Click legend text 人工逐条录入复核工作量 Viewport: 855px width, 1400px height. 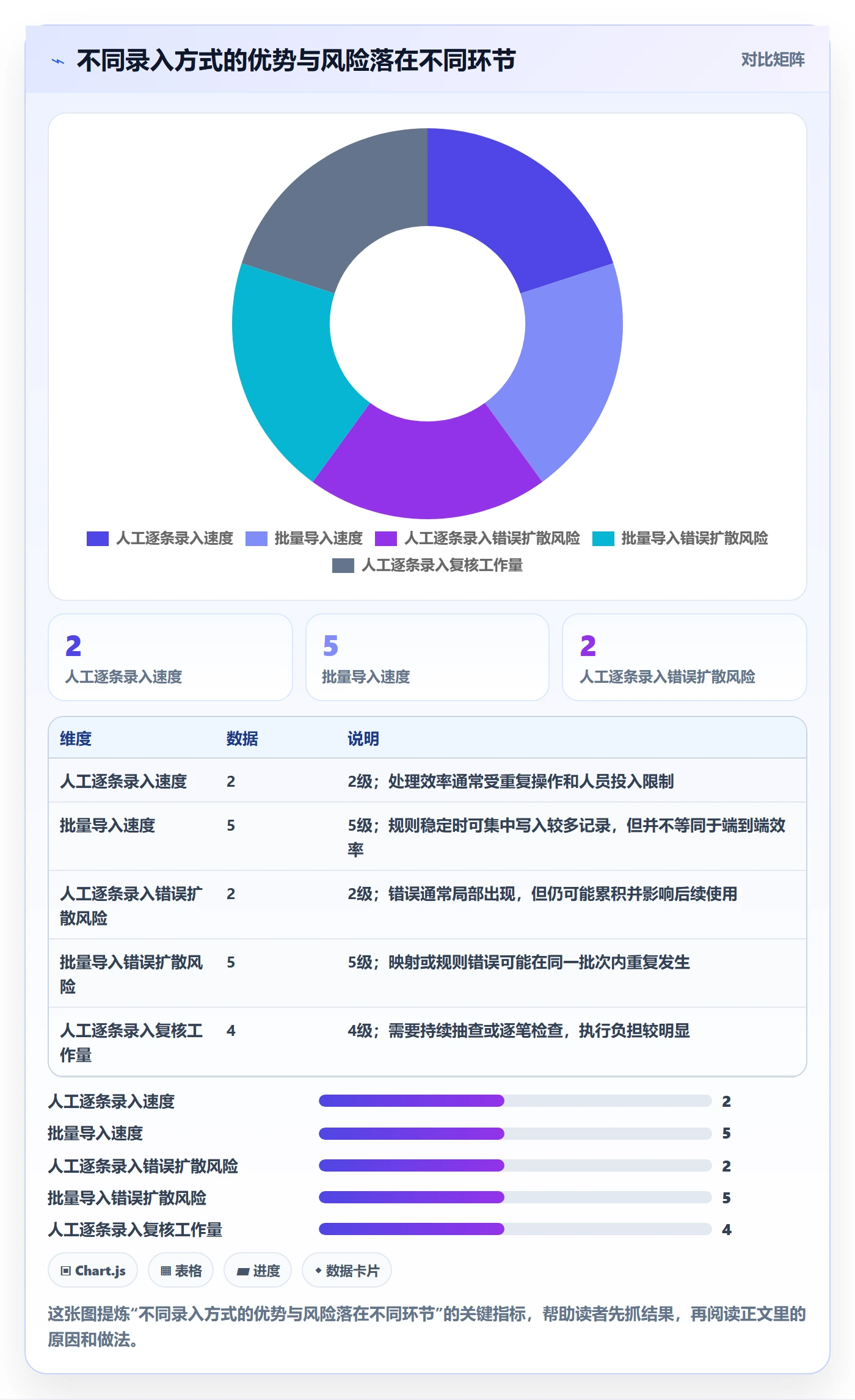(442, 565)
